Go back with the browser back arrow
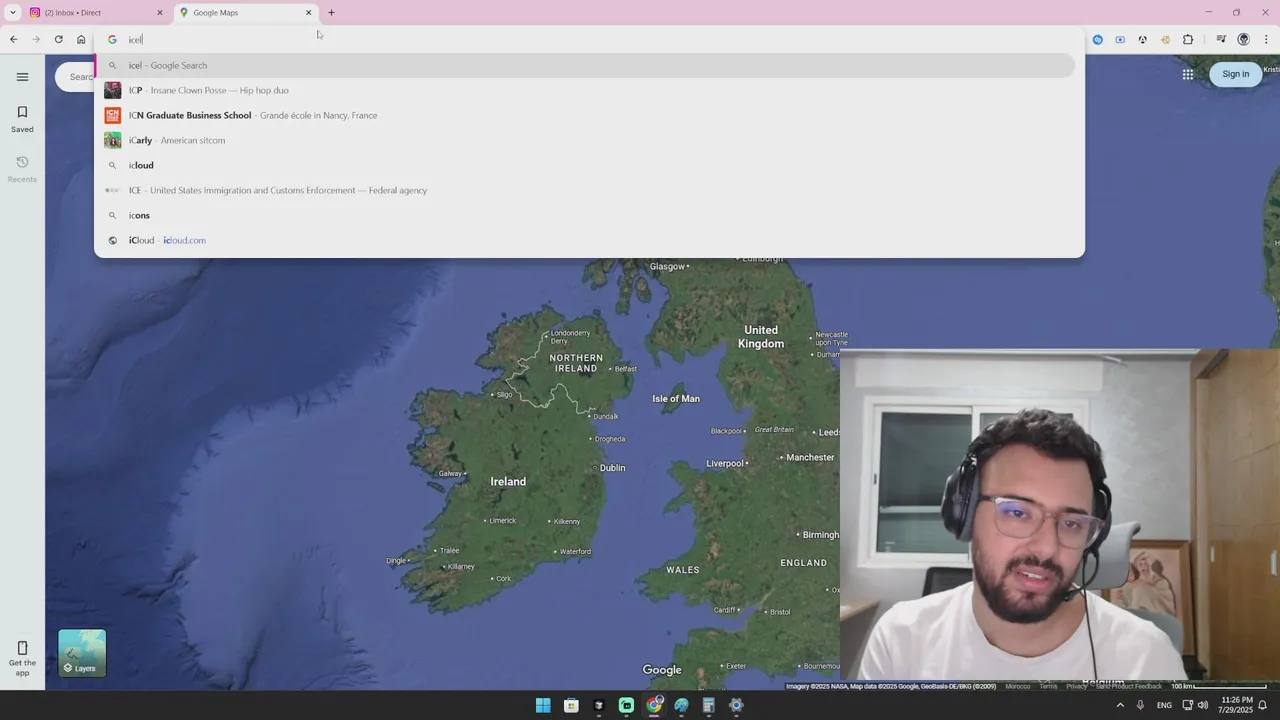This screenshot has height=720, width=1280. point(13,39)
